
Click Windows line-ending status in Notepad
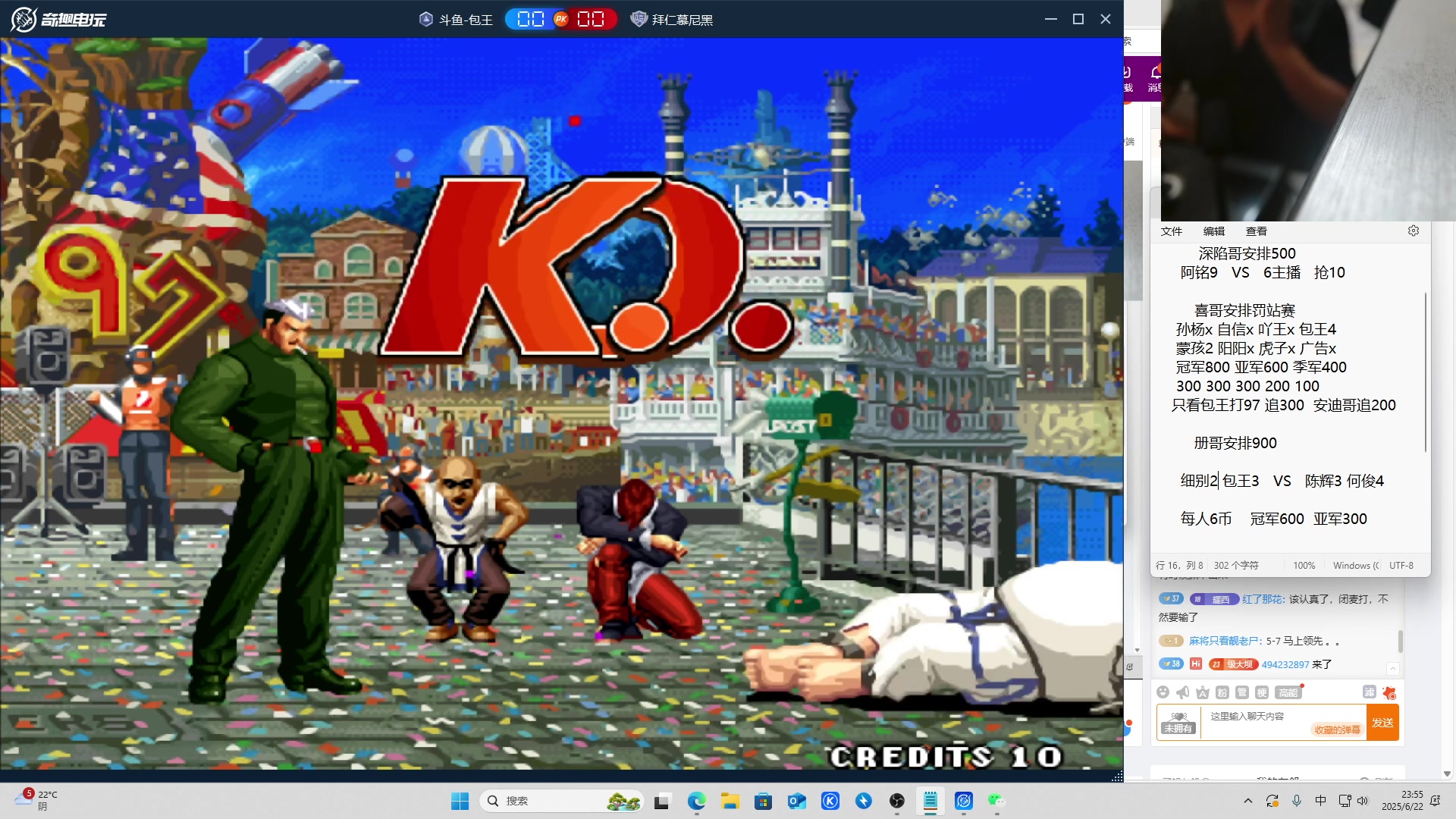pos(1356,565)
